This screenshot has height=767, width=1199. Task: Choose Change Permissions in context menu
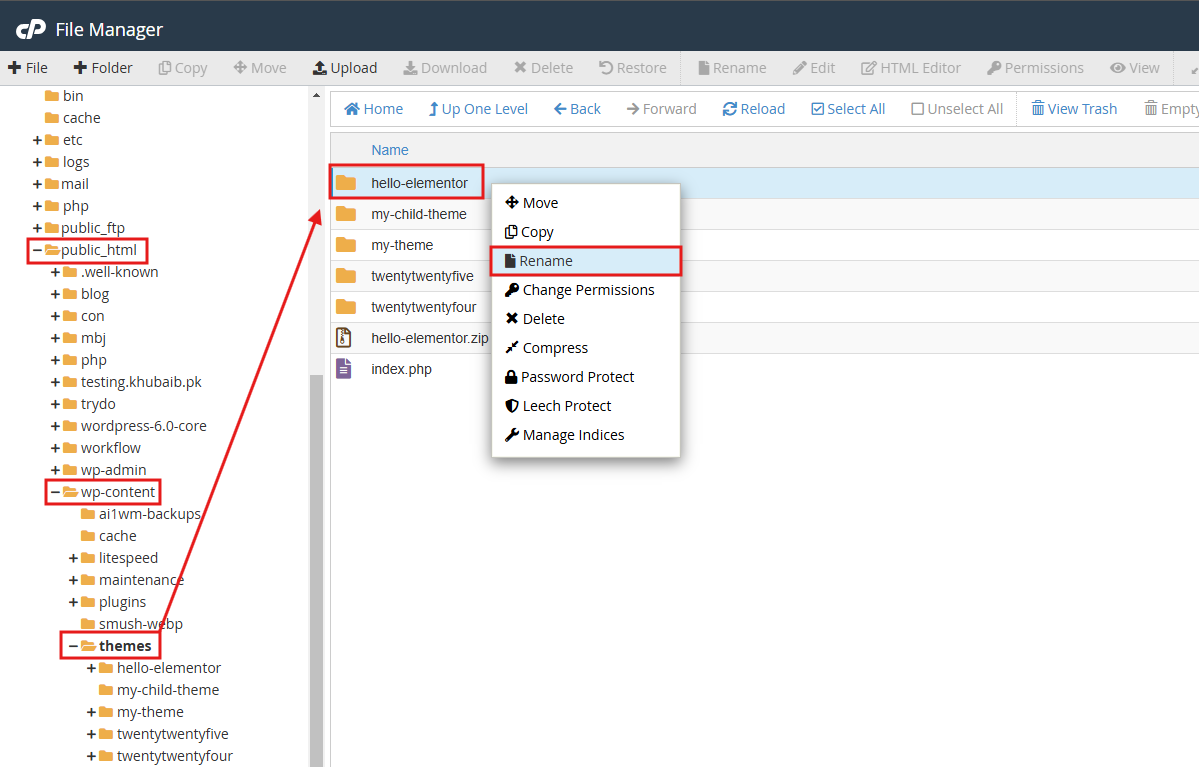point(588,290)
